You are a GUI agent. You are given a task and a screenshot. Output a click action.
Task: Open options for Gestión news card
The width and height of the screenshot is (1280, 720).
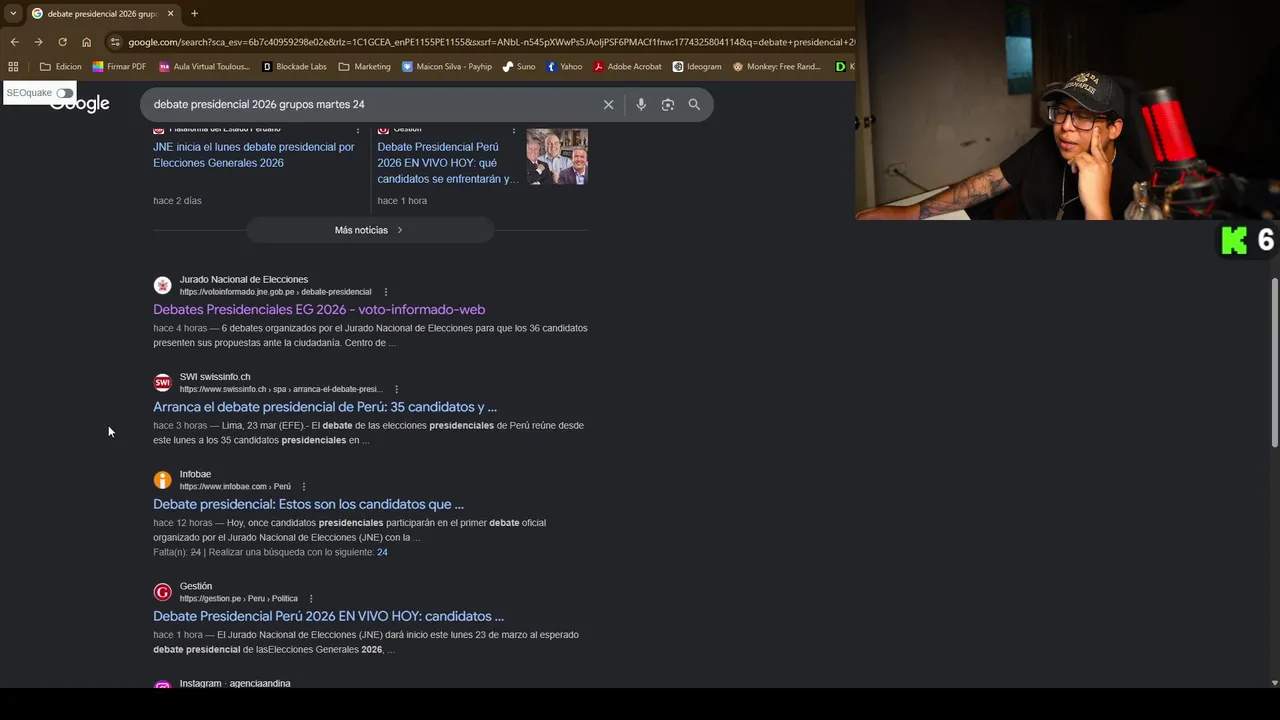(514, 130)
